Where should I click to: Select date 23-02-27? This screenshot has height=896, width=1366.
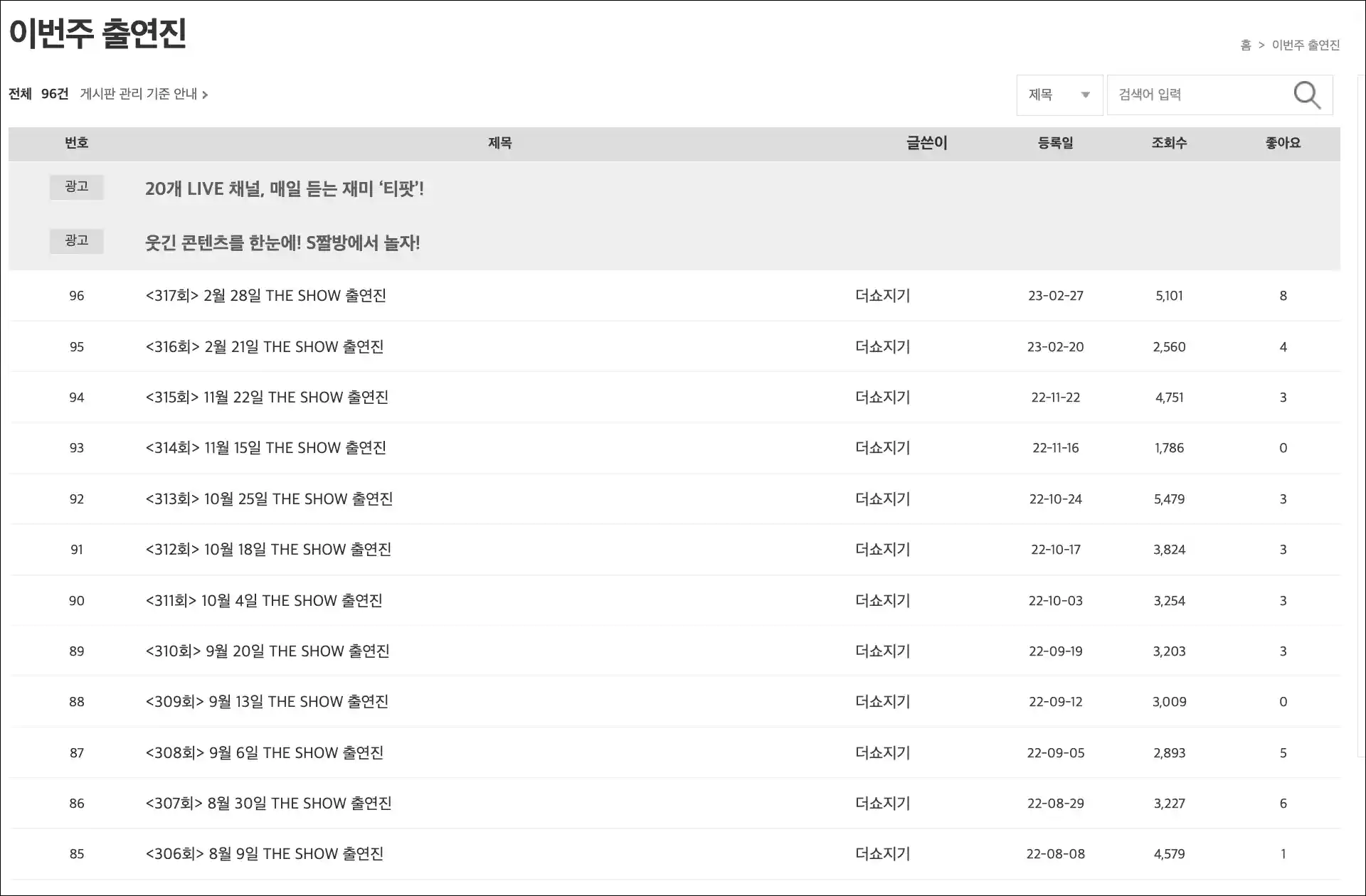1055,295
